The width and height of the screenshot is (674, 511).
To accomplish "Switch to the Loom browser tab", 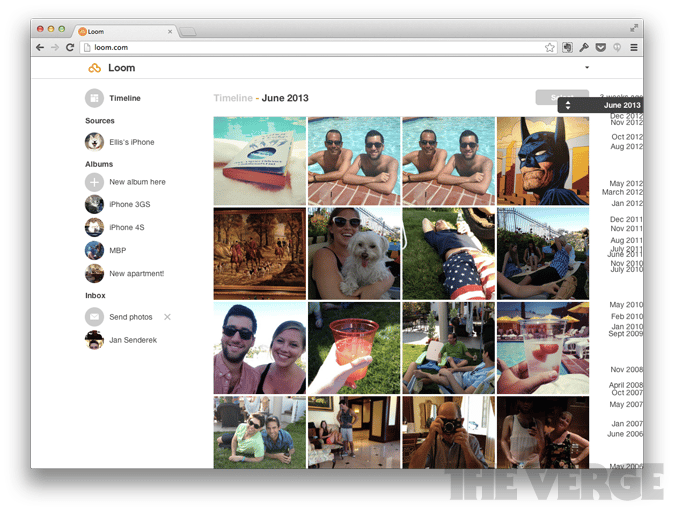I will 122,31.
